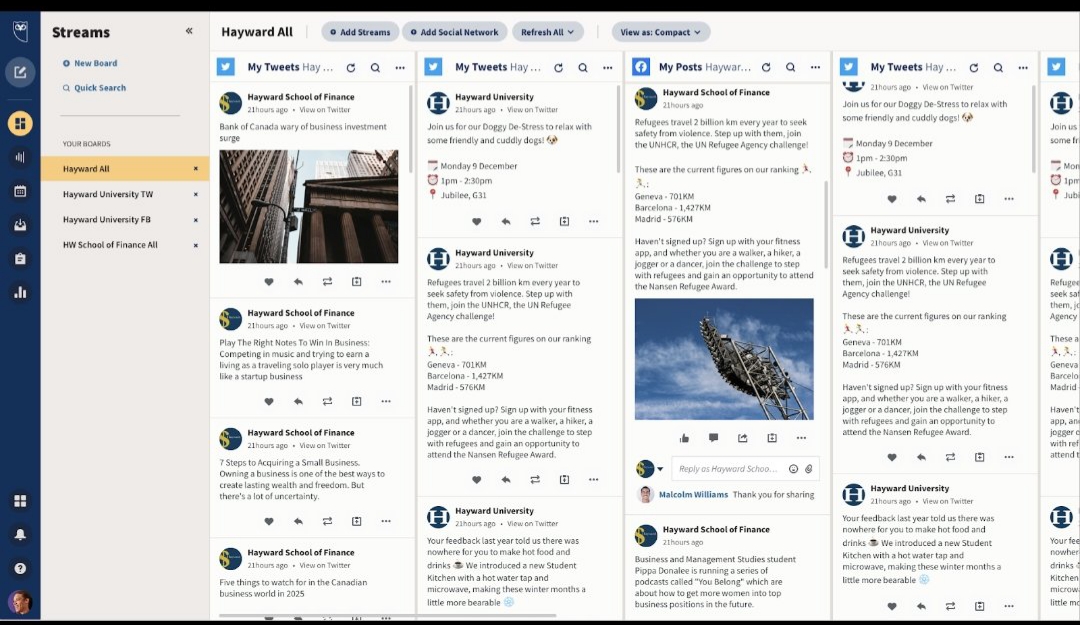Open more actions on 7 Steps tweet
This screenshot has height=625, width=1080.
click(x=386, y=521)
